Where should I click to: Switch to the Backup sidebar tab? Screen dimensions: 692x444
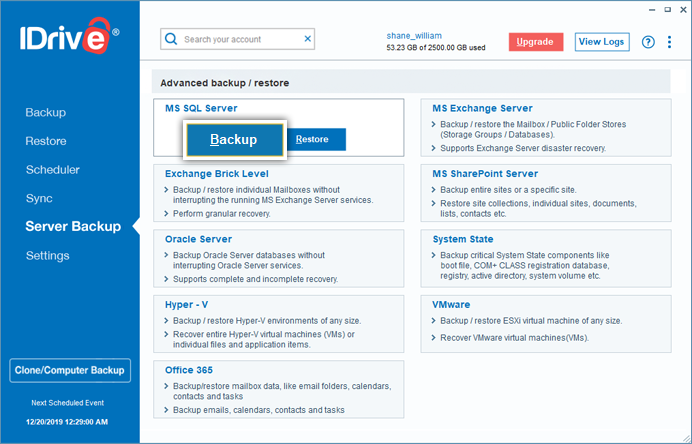45,113
